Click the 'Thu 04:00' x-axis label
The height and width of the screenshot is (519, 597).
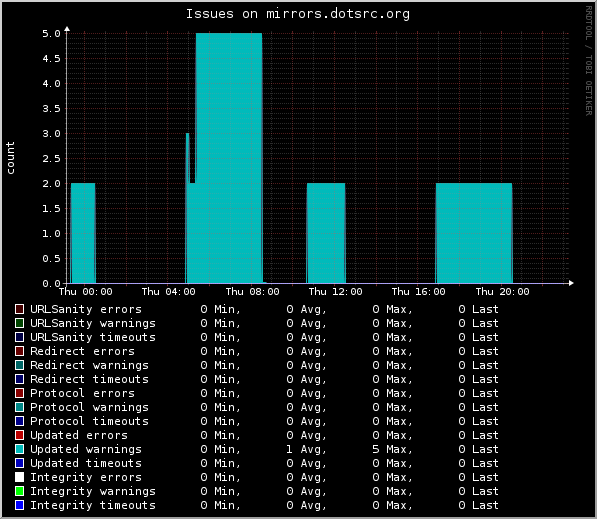click(x=169, y=292)
